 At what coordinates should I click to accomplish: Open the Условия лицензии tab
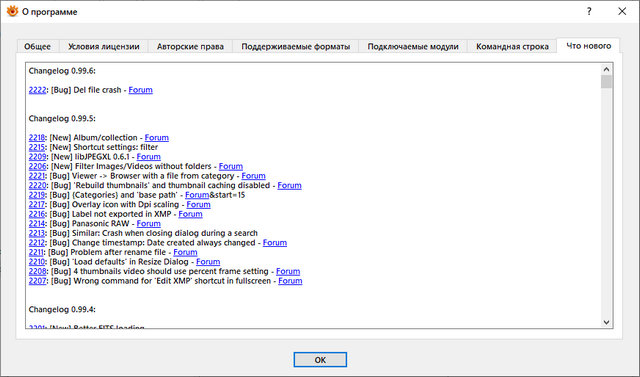coord(104,46)
